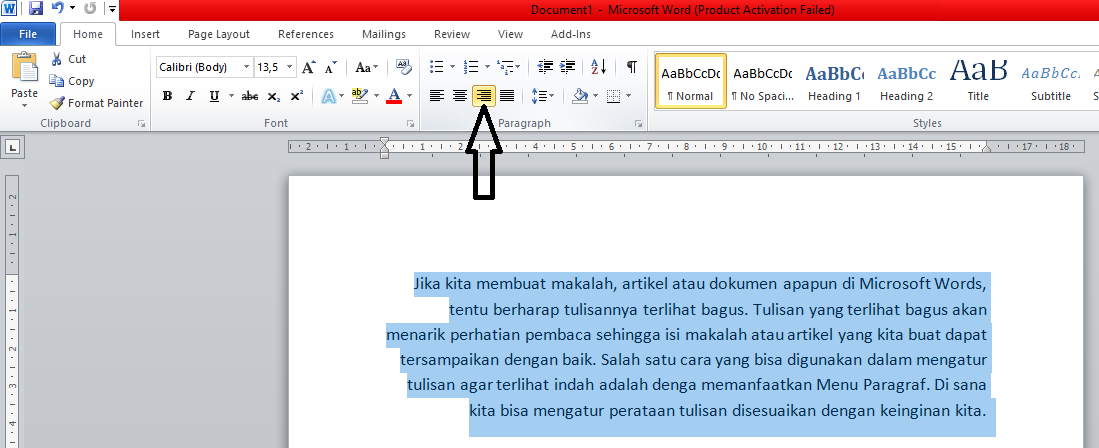The image size is (1099, 448).
Task: Apply the No Spacing style
Action: [763, 81]
